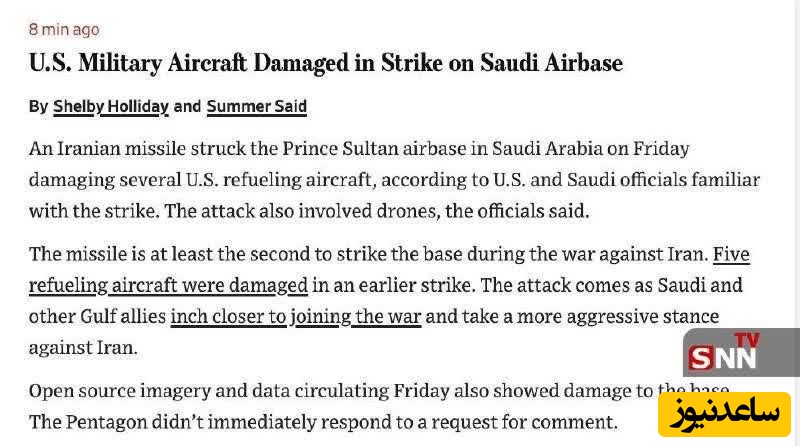Click 'and' between the author names
800x446 pixels.
coord(187,107)
